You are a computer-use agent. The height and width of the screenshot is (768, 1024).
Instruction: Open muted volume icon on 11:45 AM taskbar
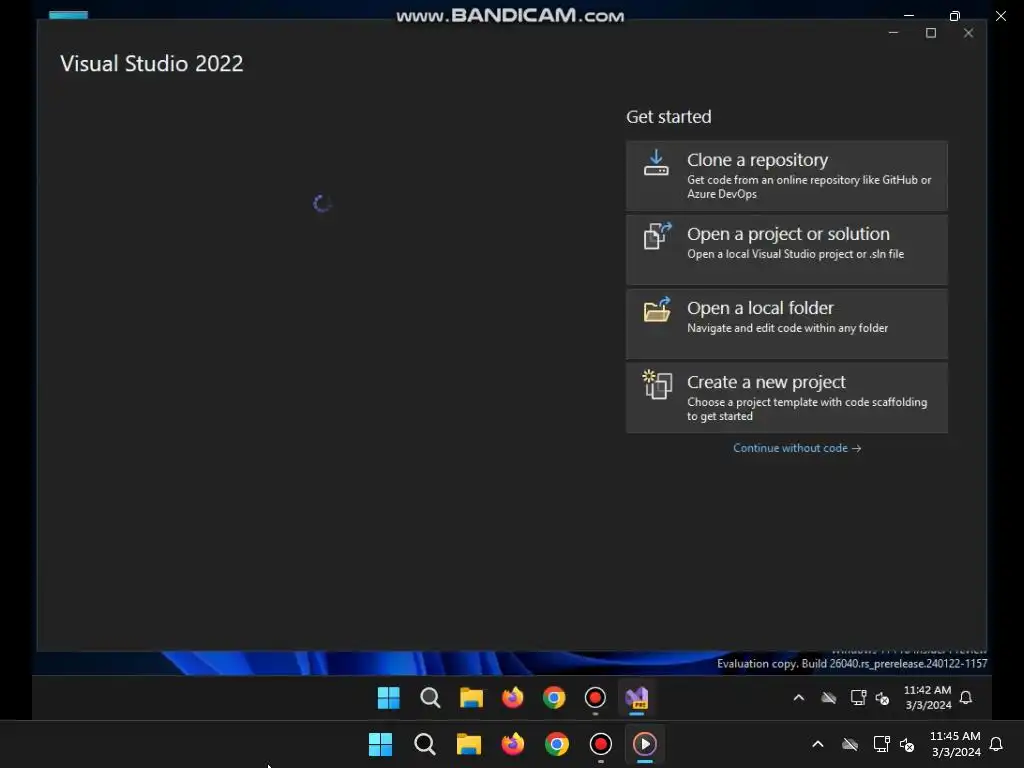click(907, 744)
